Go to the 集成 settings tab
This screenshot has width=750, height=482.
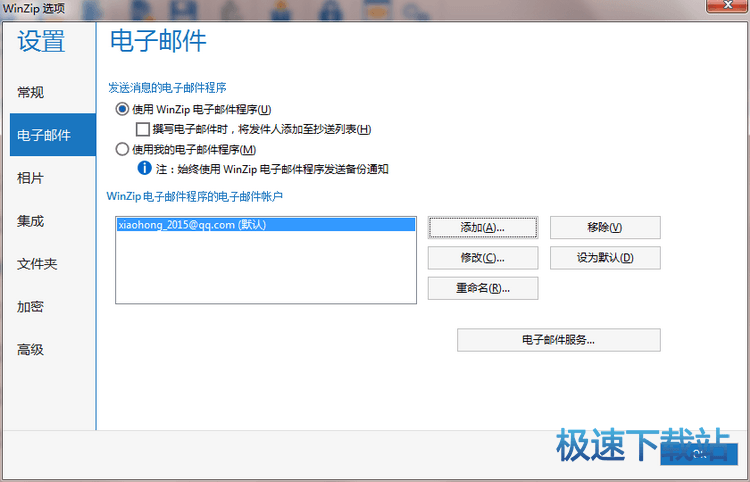click(31, 221)
